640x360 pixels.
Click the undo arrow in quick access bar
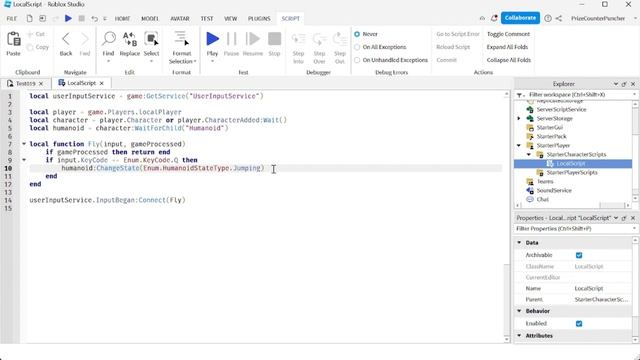click(x=94, y=18)
